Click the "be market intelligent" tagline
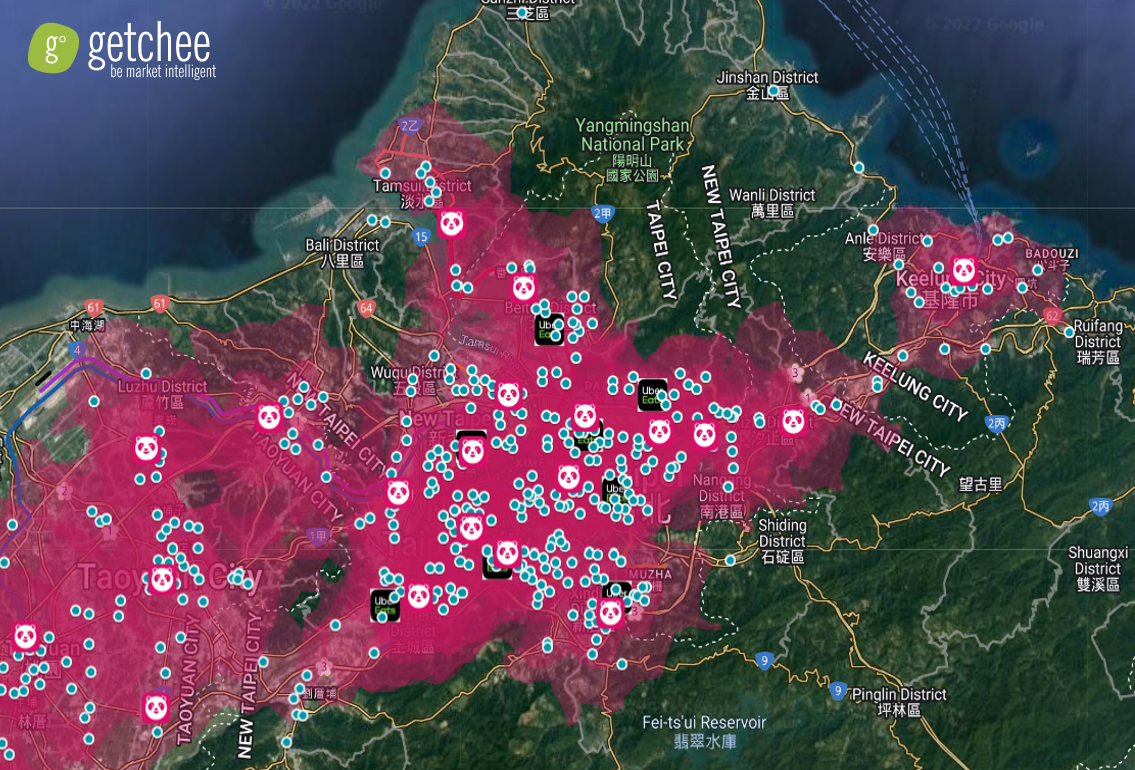 [163, 72]
